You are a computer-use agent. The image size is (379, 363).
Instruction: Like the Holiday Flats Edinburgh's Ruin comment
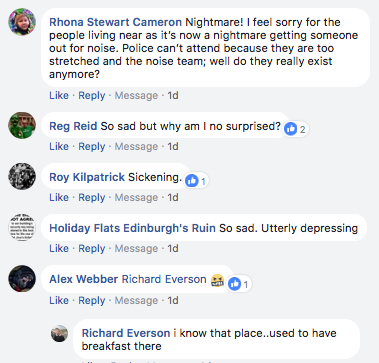point(59,248)
